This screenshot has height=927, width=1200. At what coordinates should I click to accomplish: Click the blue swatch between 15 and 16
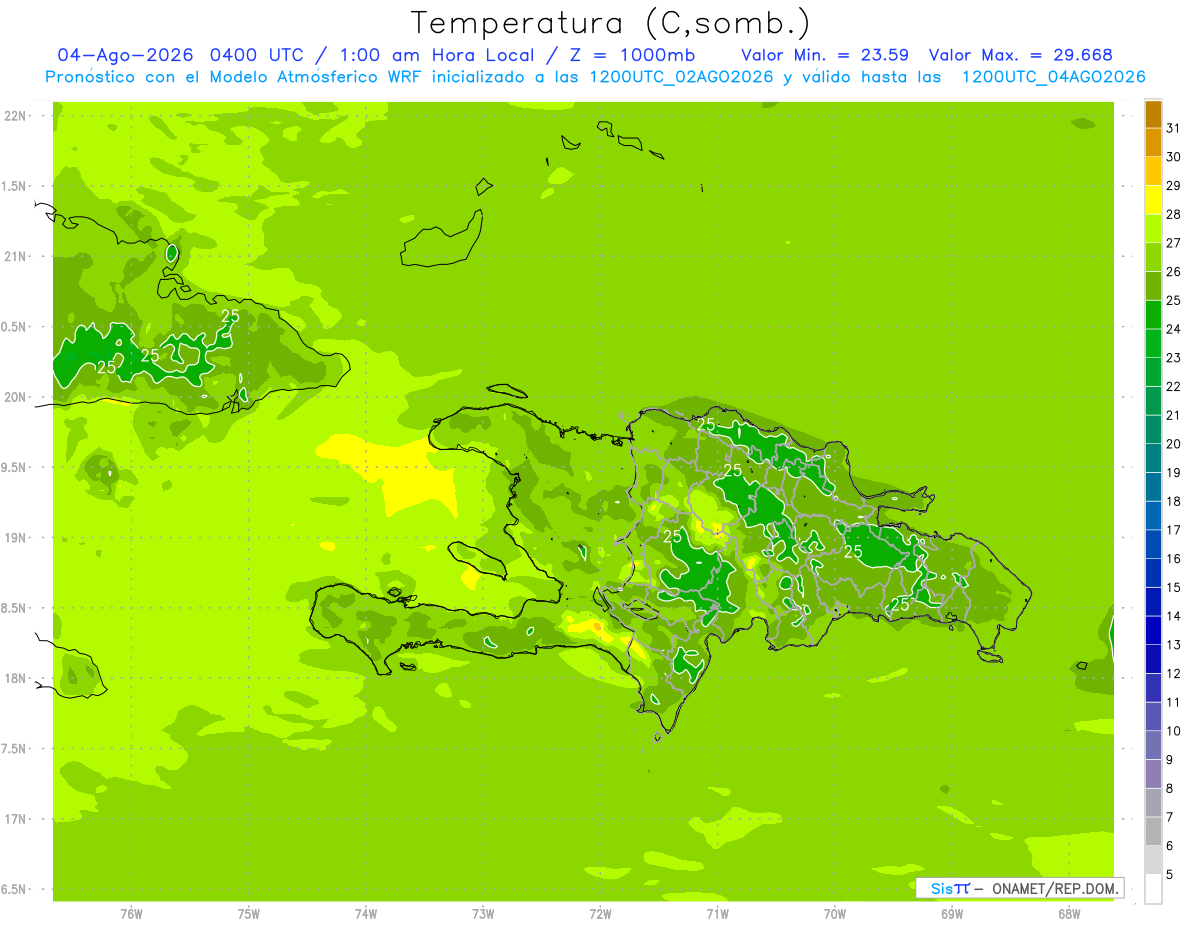pyautogui.click(x=1153, y=573)
